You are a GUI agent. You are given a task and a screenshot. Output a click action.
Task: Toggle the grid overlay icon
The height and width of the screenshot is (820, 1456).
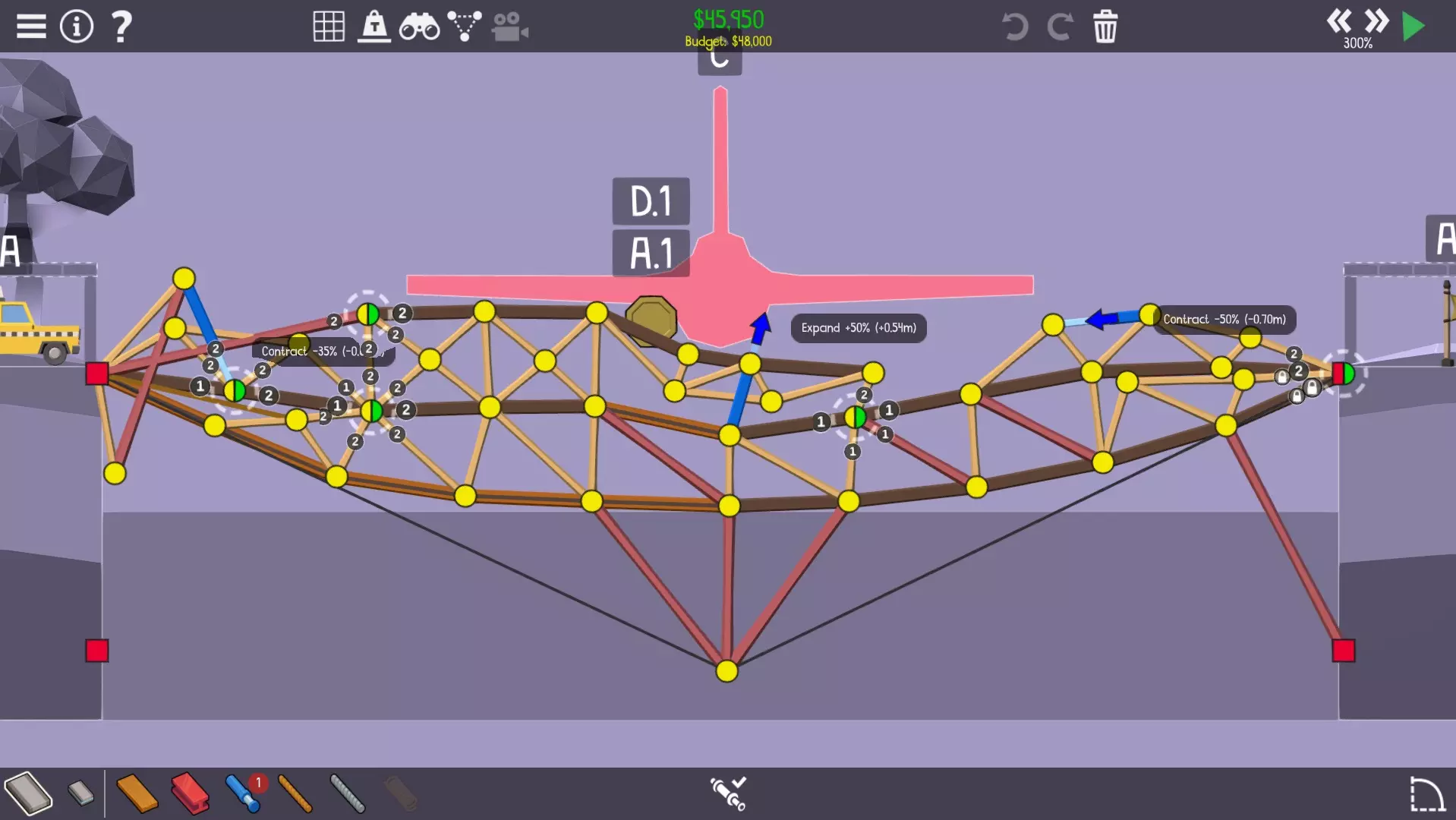329,27
